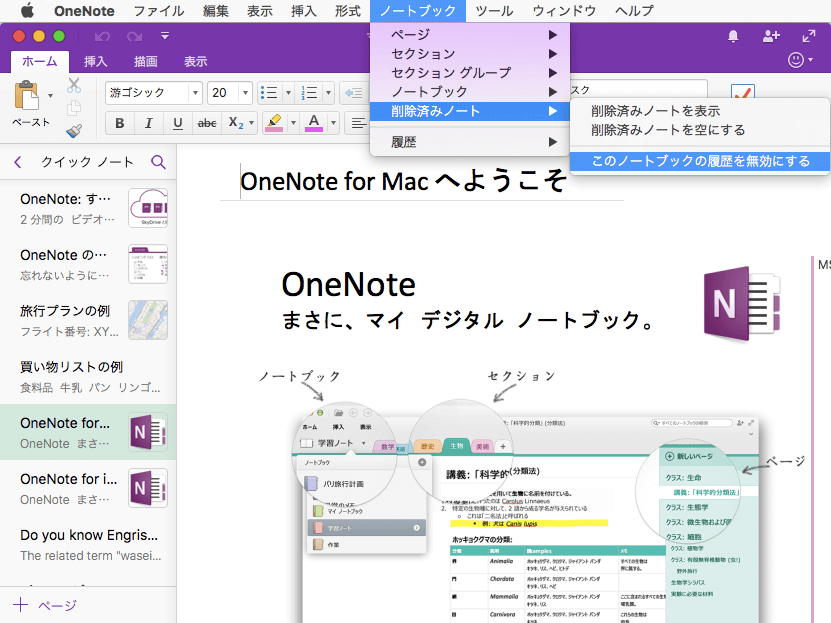Open the font size 20 dropdown
This screenshot has width=831, height=623.
pos(245,93)
